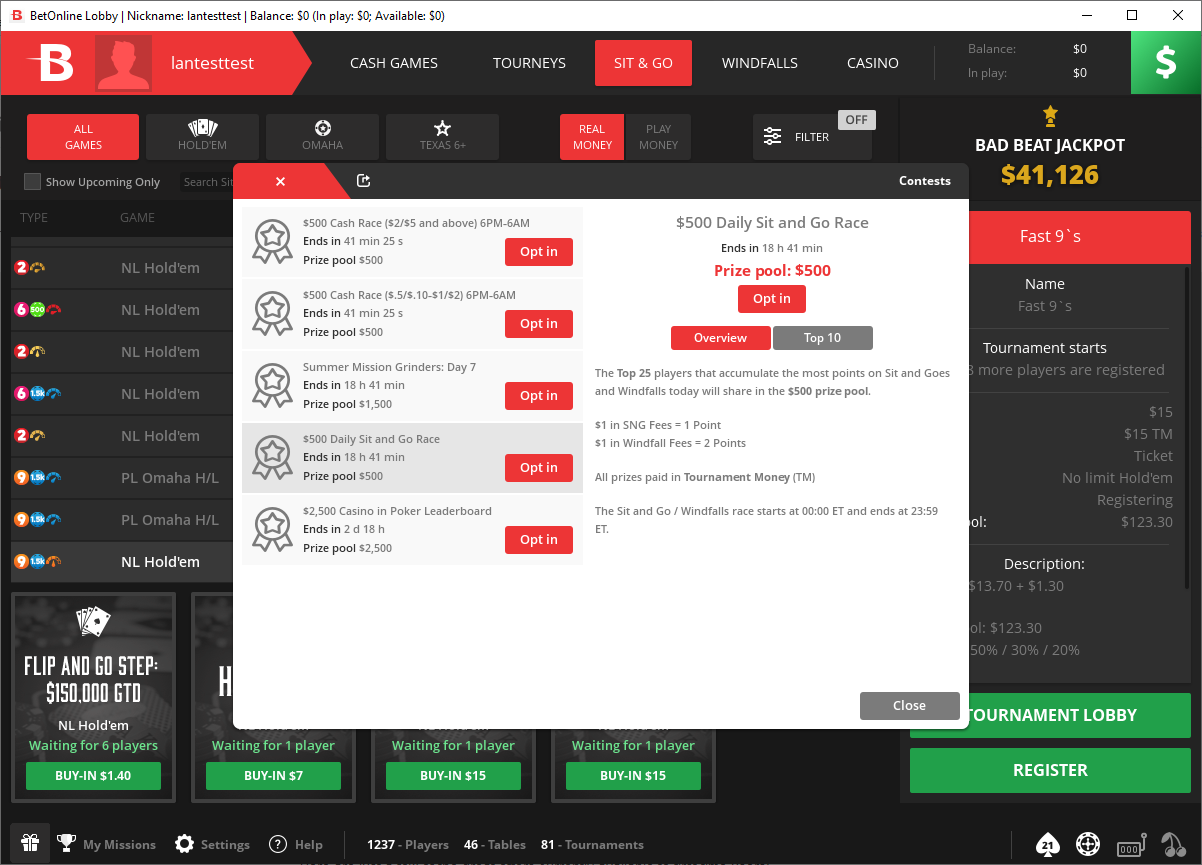Opt in to $500 Cash Race ($.5/$.10-$1/$2)
This screenshot has width=1202, height=865.
(x=539, y=324)
